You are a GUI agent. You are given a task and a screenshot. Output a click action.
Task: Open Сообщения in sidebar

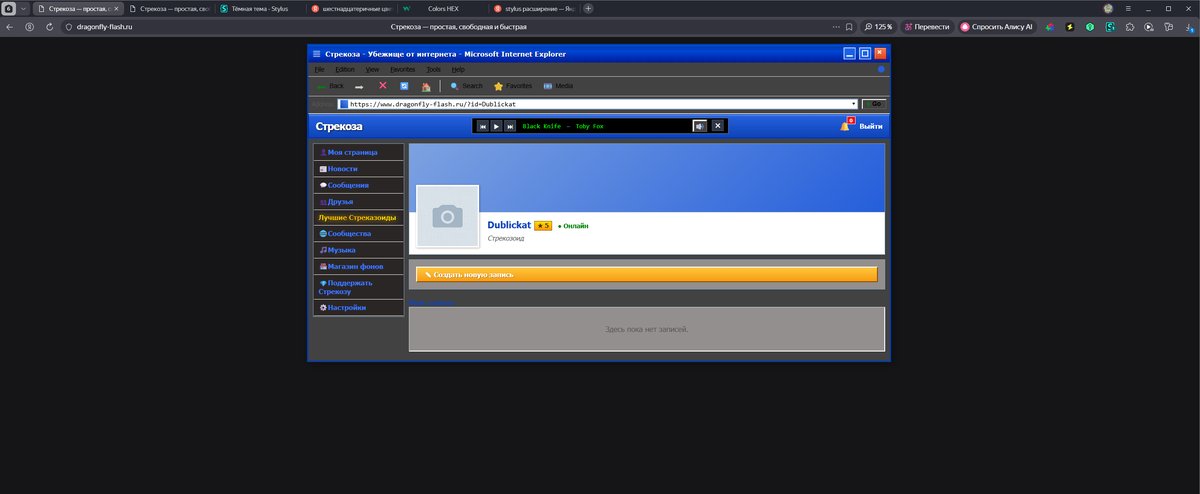pos(359,185)
